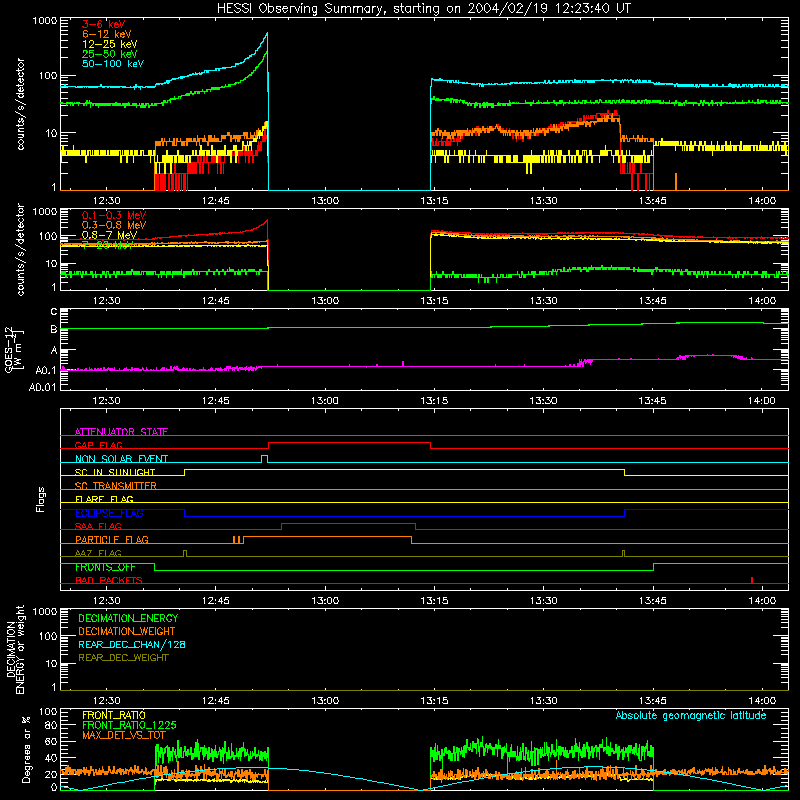Click the 14:00 tick label below GOES panel
The height and width of the screenshot is (800, 800).
coord(762,401)
